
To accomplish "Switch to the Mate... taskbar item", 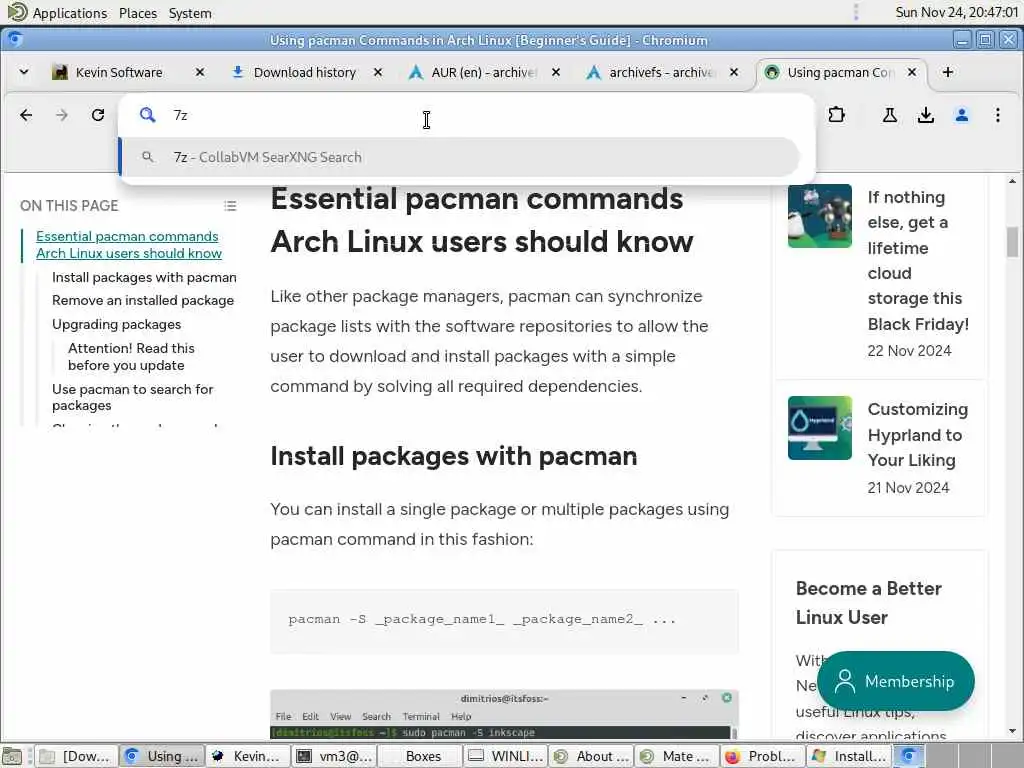I will point(677,756).
